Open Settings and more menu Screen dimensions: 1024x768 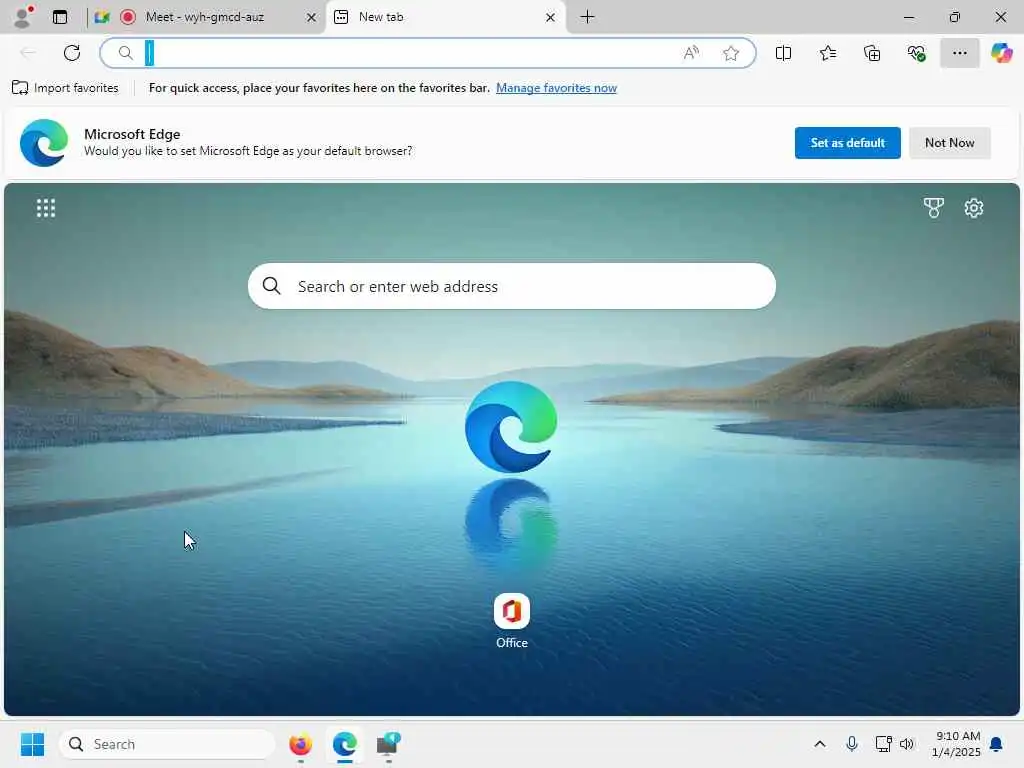click(x=959, y=53)
